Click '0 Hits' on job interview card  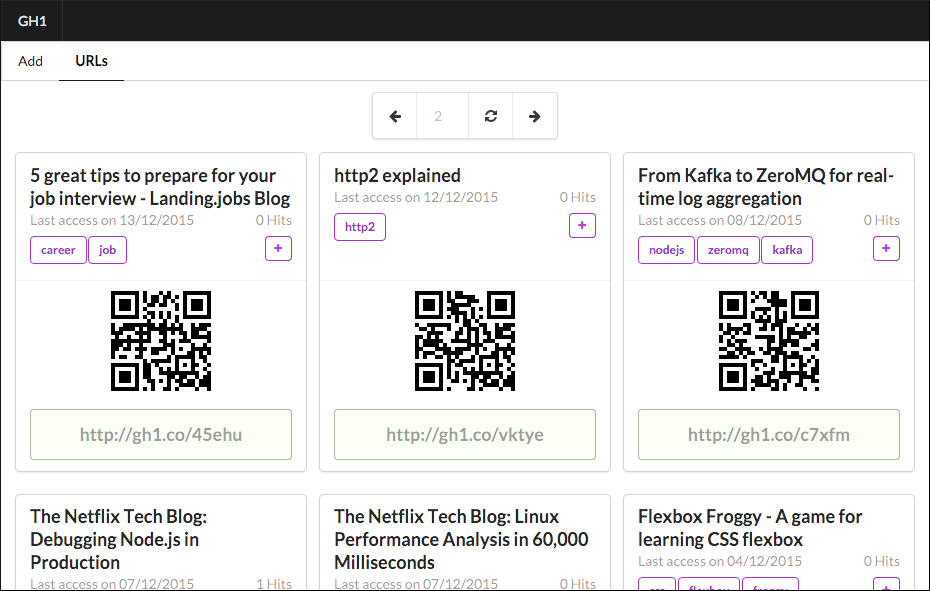(273, 220)
